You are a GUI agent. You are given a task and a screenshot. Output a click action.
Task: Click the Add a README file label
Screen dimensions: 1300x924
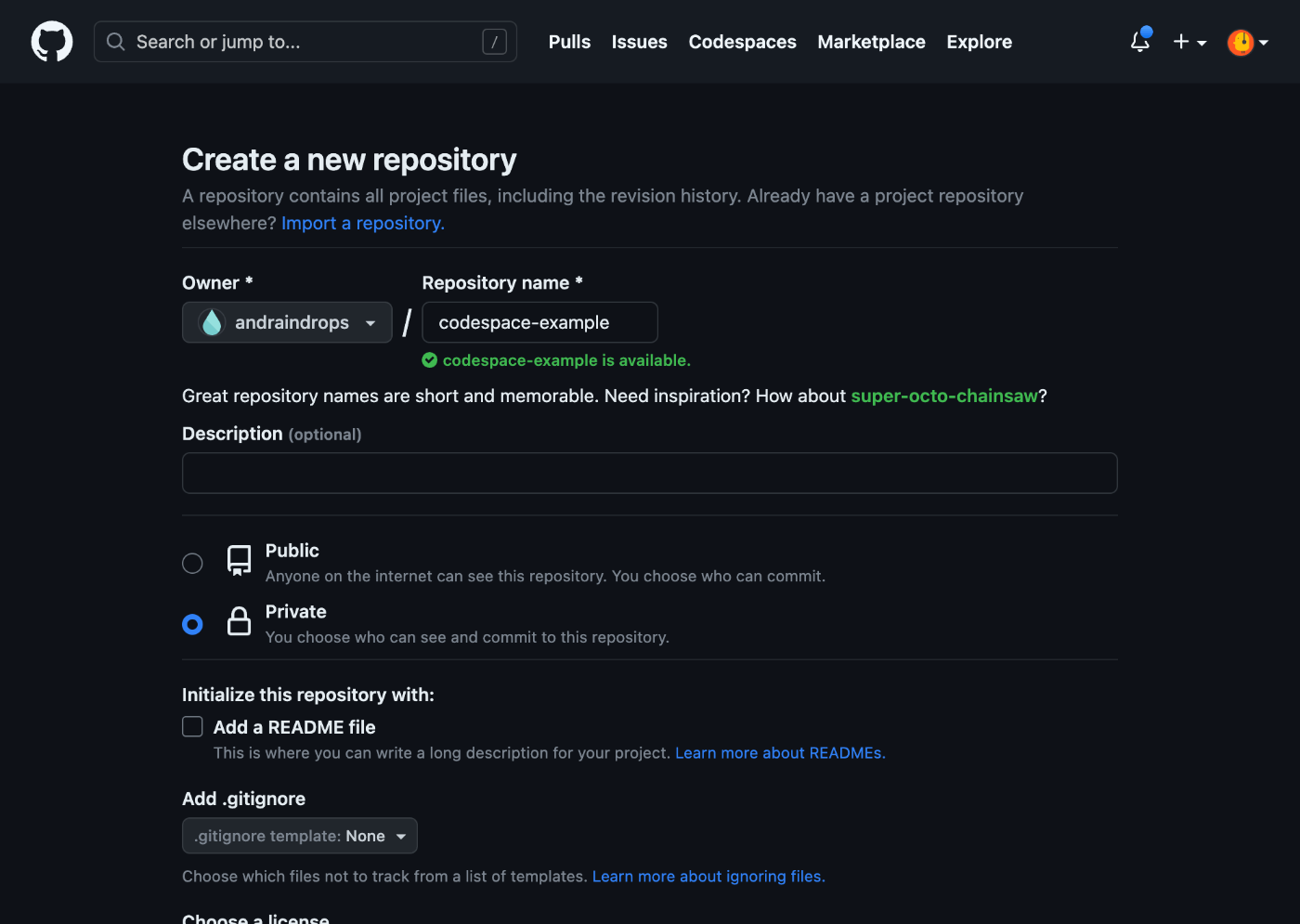point(294,727)
